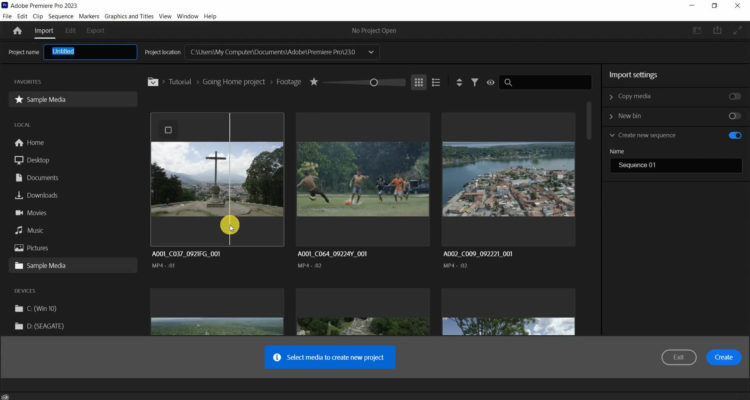Open the root folder breadcrumb icon
Image resolution: width=750 pixels, height=400 pixels.
point(153,82)
